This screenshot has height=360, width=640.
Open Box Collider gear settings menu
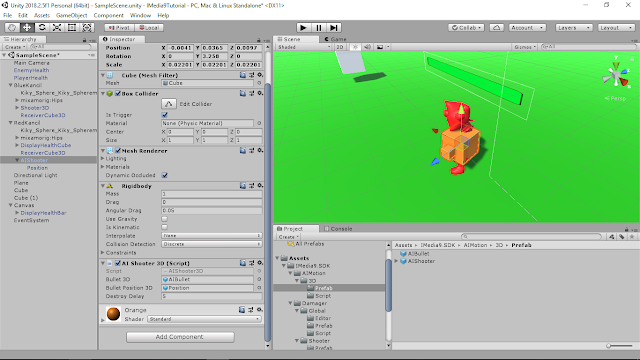pos(260,93)
